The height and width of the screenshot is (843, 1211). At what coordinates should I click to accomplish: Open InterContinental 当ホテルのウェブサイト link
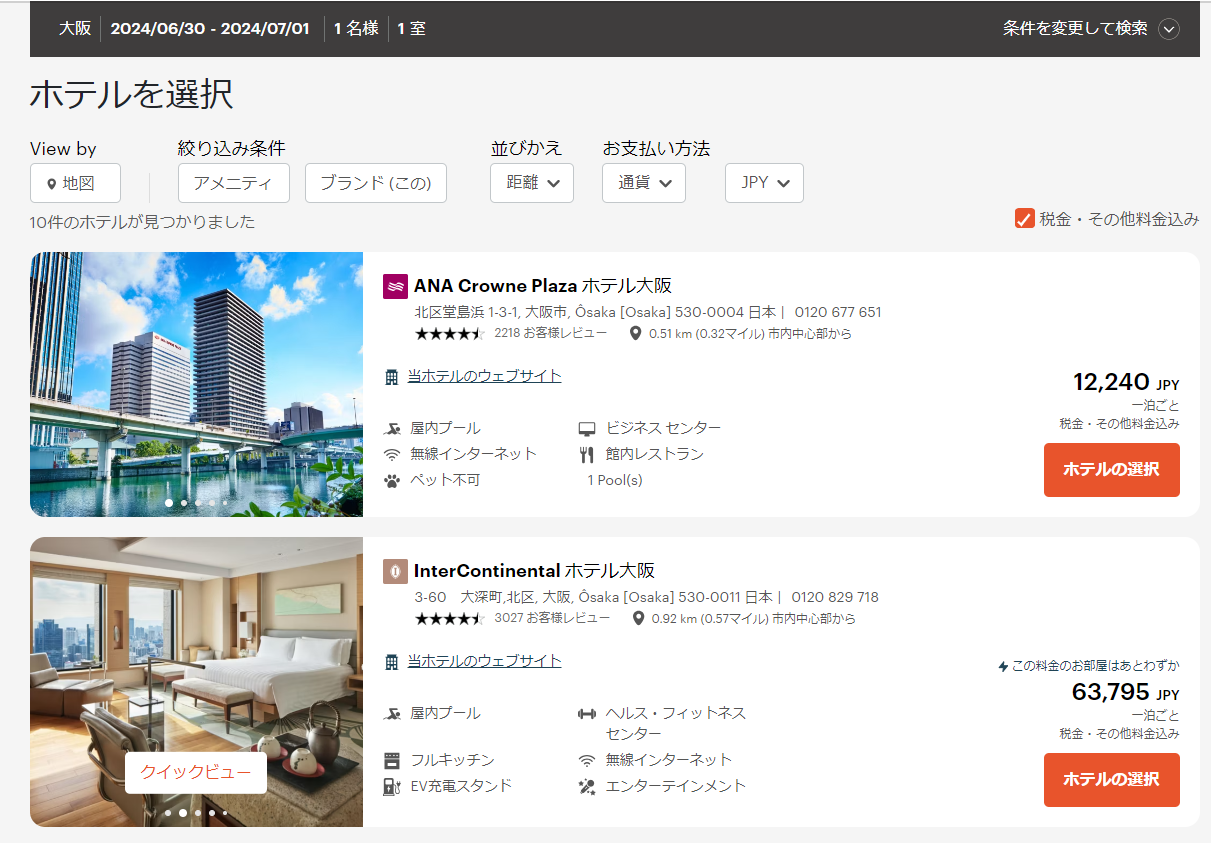pos(484,661)
